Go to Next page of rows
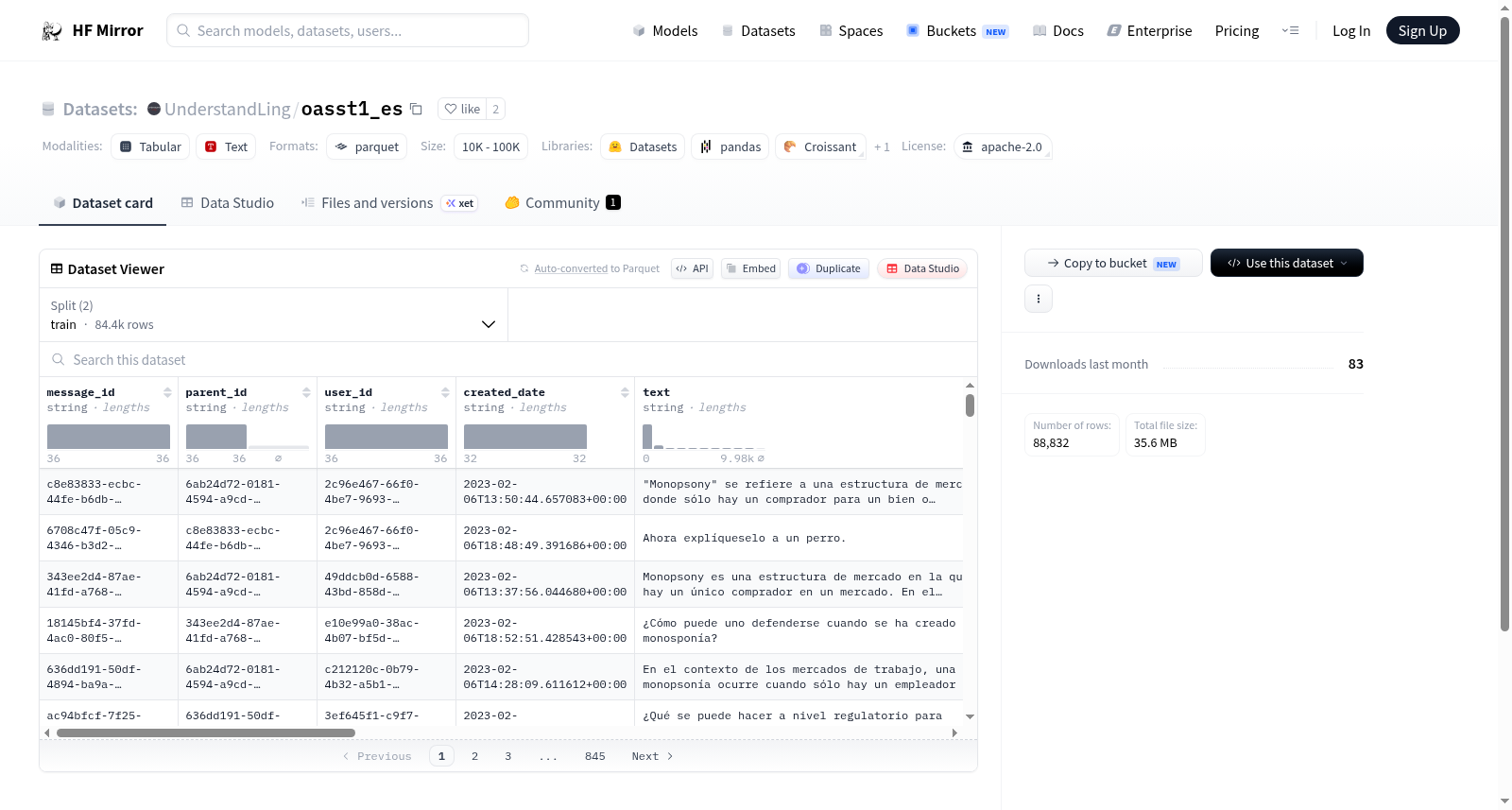This screenshot has width=1512, height=810. coord(652,756)
